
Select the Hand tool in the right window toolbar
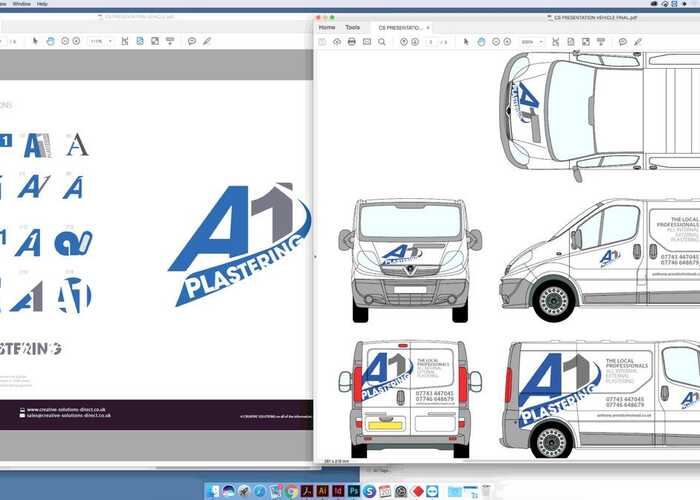tap(481, 42)
